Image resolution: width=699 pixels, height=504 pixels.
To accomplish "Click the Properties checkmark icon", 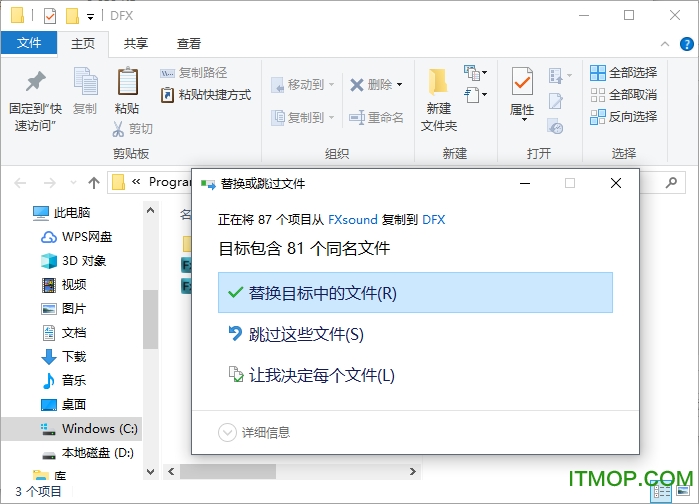I will [522, 81].
